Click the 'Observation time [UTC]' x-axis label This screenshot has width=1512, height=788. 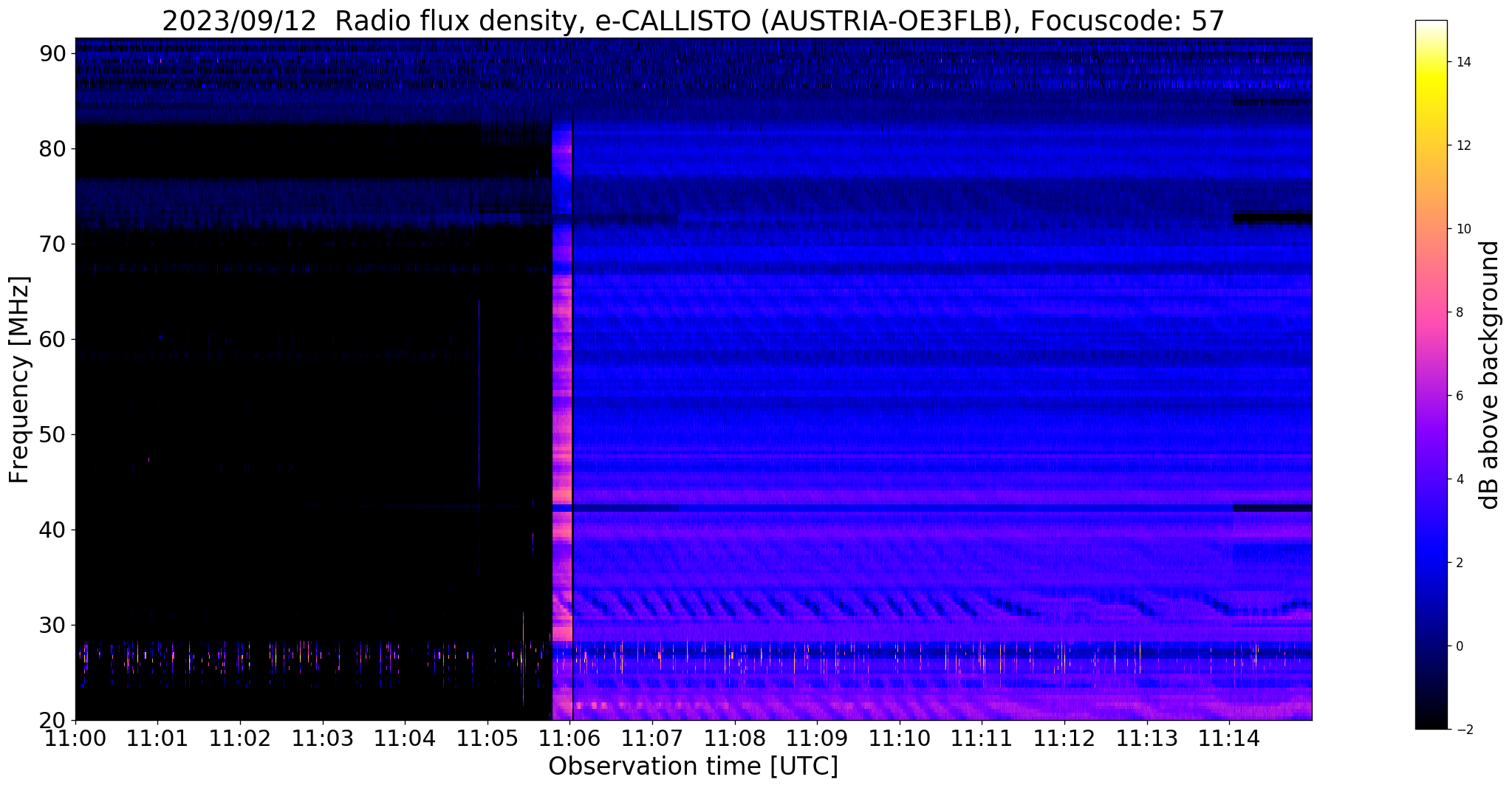694,767
